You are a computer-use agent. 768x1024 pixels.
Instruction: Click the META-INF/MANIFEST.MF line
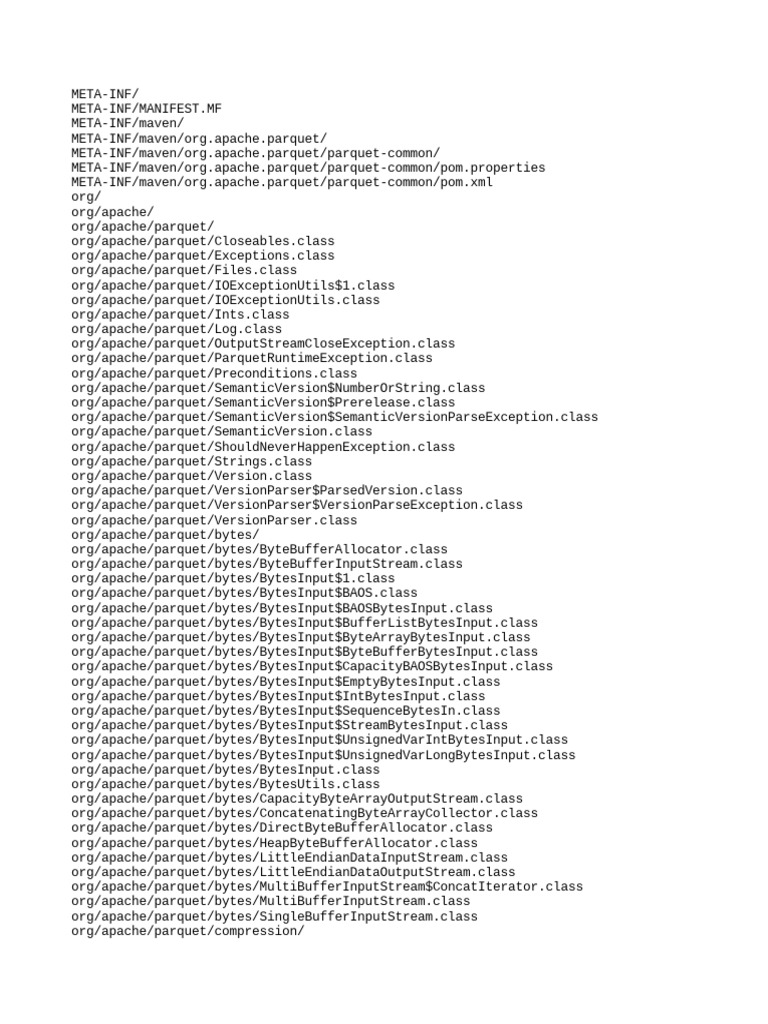[x=146, y=108]
